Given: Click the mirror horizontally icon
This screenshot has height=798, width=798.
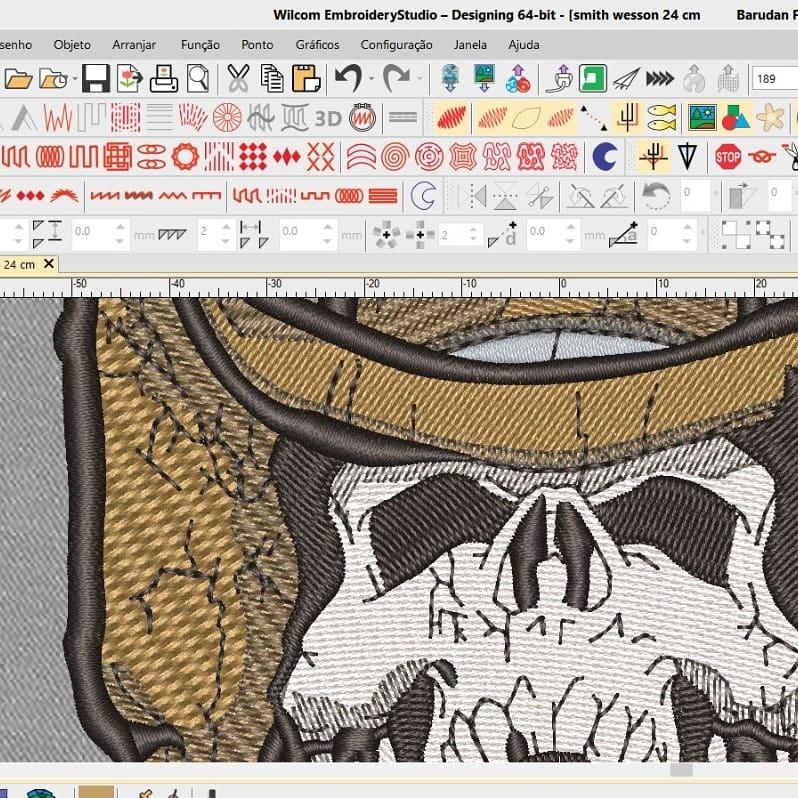Looking at the screenshot, I should pos(472,196).
